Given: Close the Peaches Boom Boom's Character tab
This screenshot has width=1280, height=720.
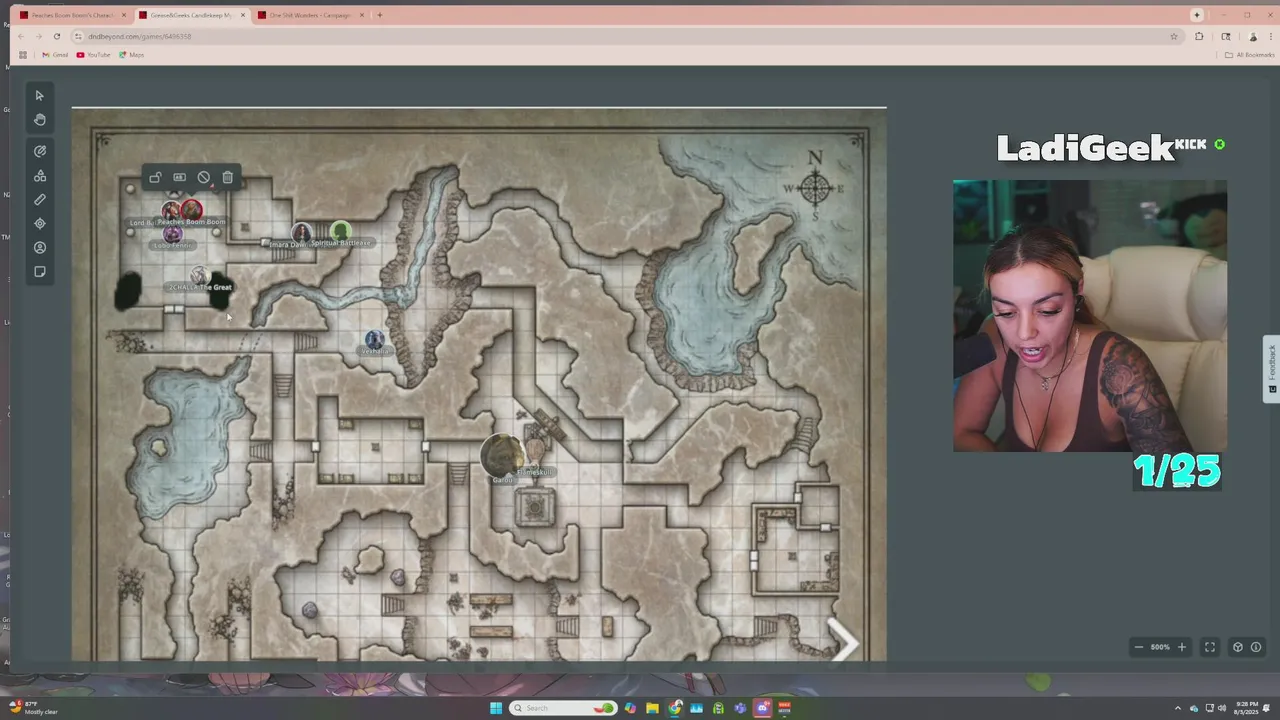Looking at the screenshot, I should pyautogui.click(x=124, y=15).
